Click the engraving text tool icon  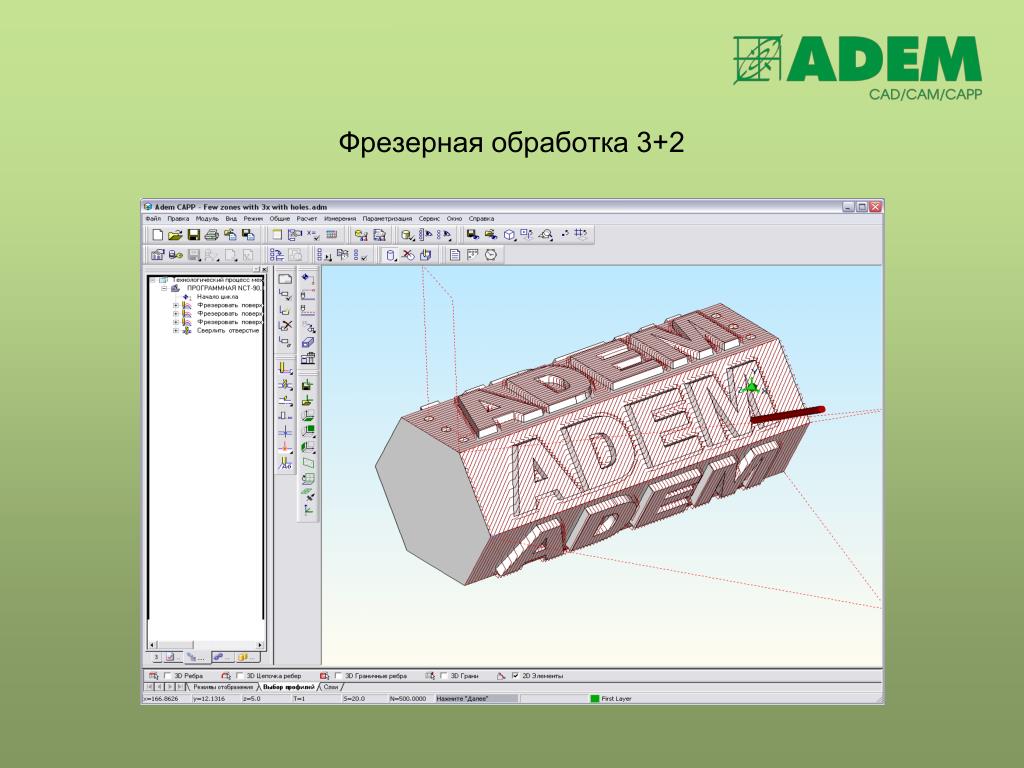click(285, 464)
